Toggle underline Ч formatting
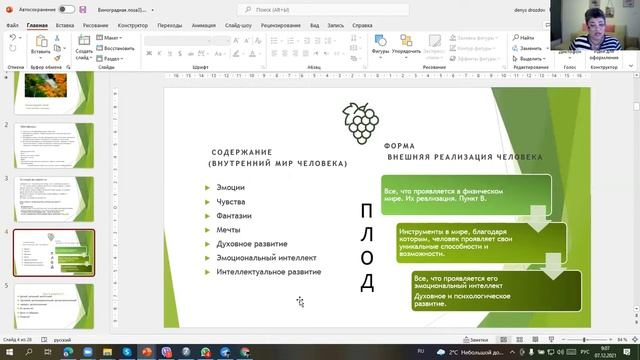Screen dimensions: 640x360 (x=169, y=53)
